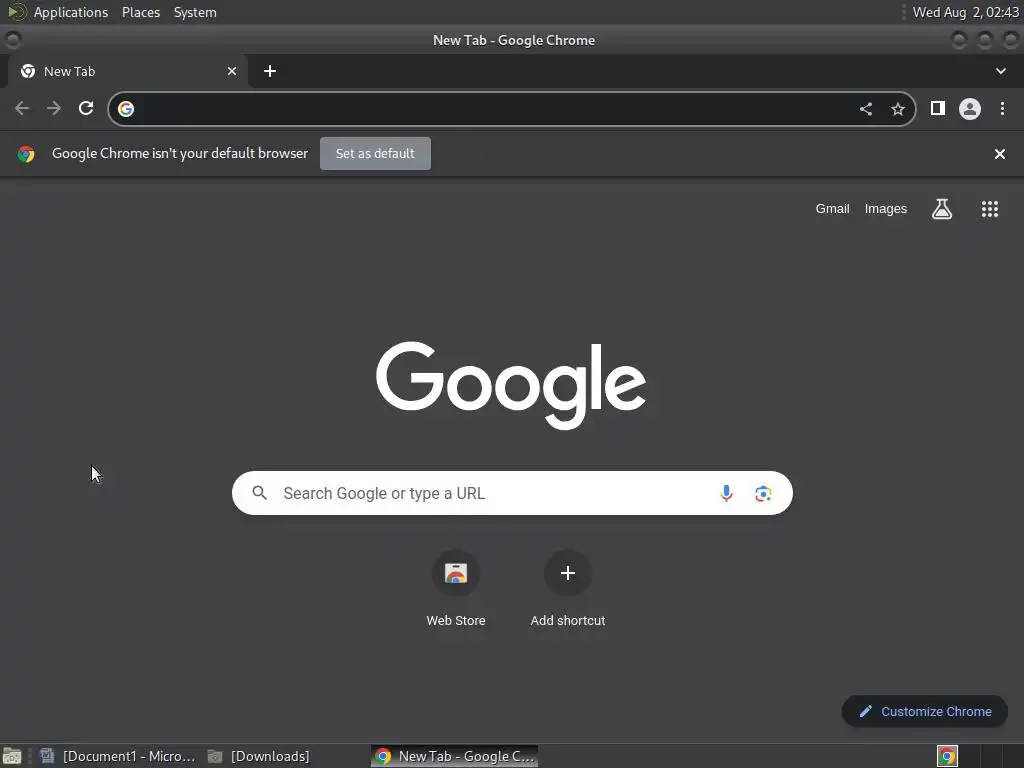Click the forward navigation arrow
This screenshot has width=1024, height=768.
54,108
